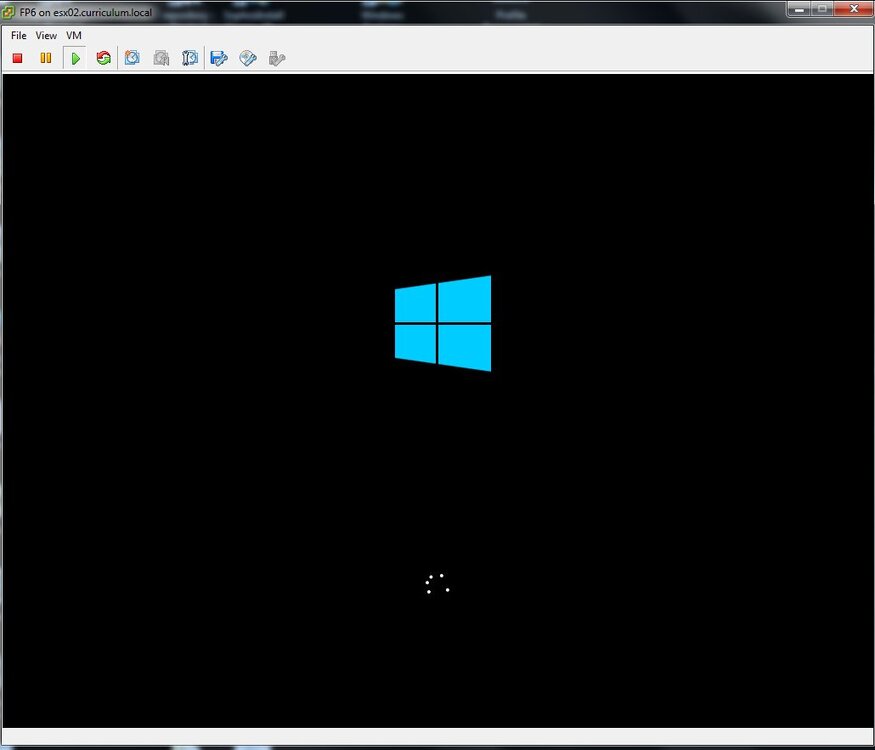Open the File menu
The height and width of the screenshot is (750, 875).
click(x=18, y=36)
